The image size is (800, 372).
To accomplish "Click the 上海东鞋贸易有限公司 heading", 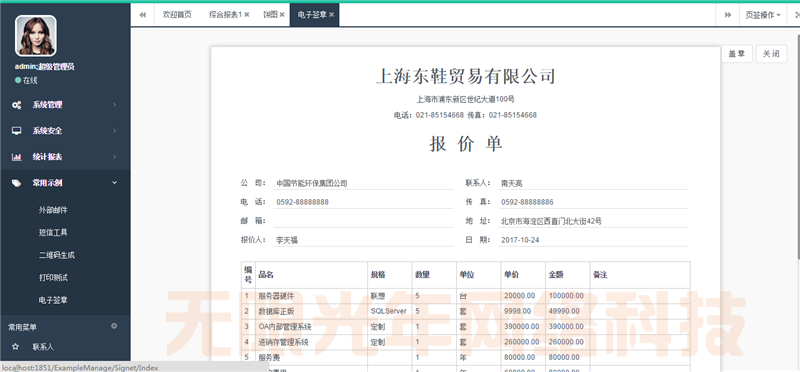I will click(465, 77).
